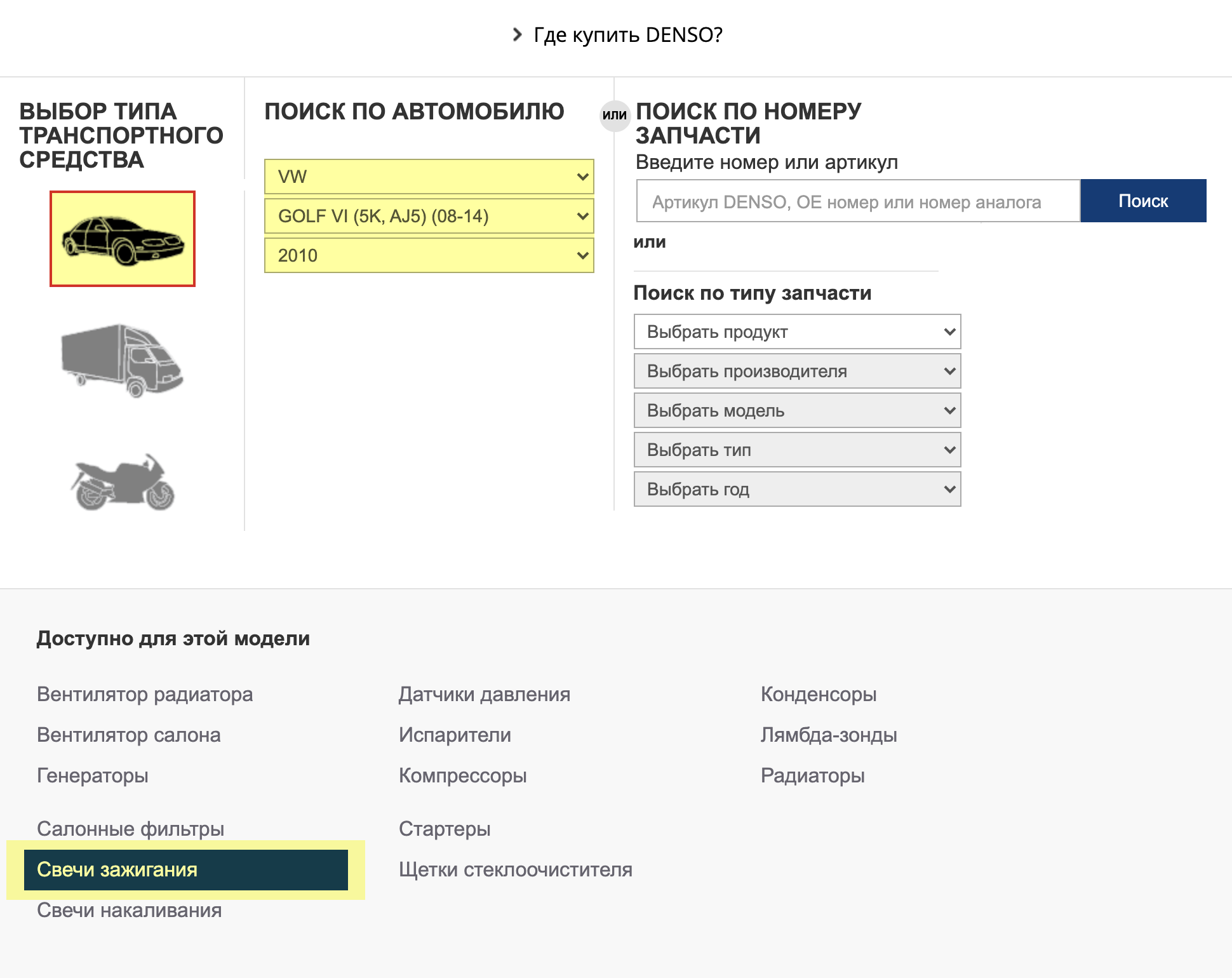Click the arrow icon before 'Где купить DENSO?'
The width and height of the screenshot is (1232, 978).
518,34
